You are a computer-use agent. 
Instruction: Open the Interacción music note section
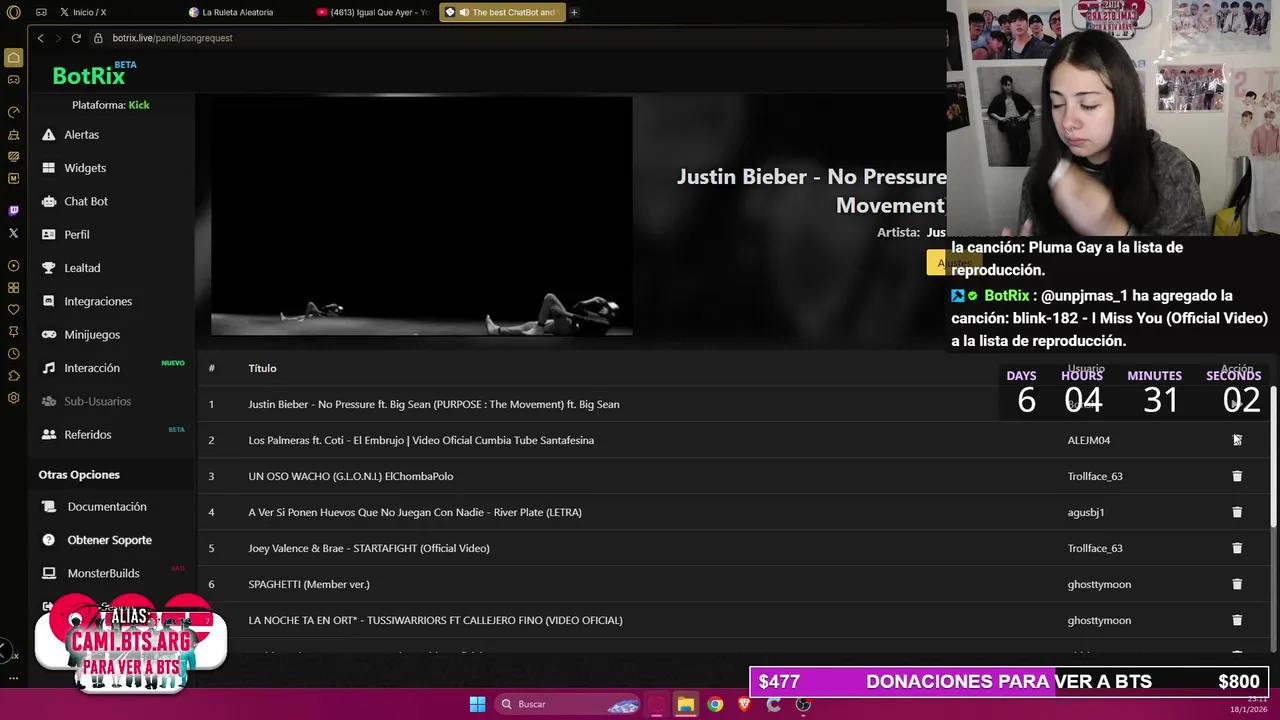coord(80,368)
